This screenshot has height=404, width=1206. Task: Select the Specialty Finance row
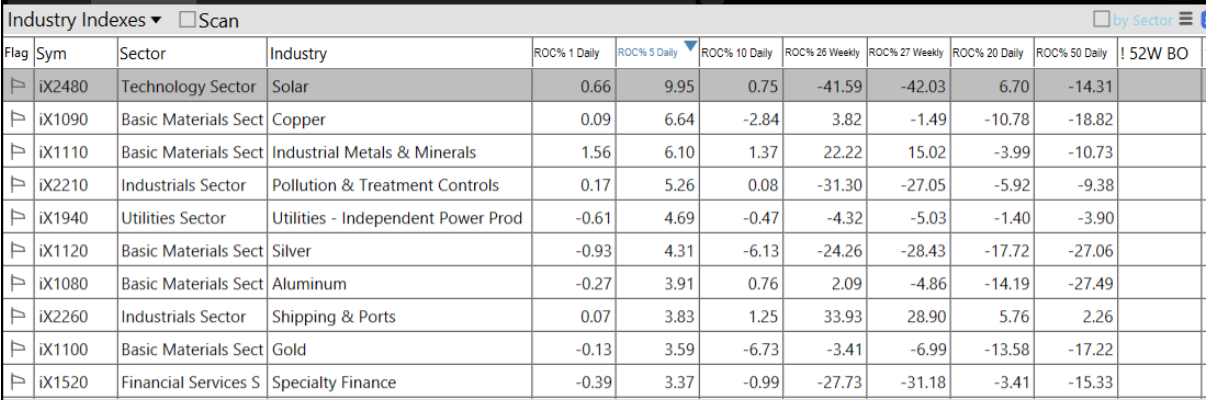(334, 383)
